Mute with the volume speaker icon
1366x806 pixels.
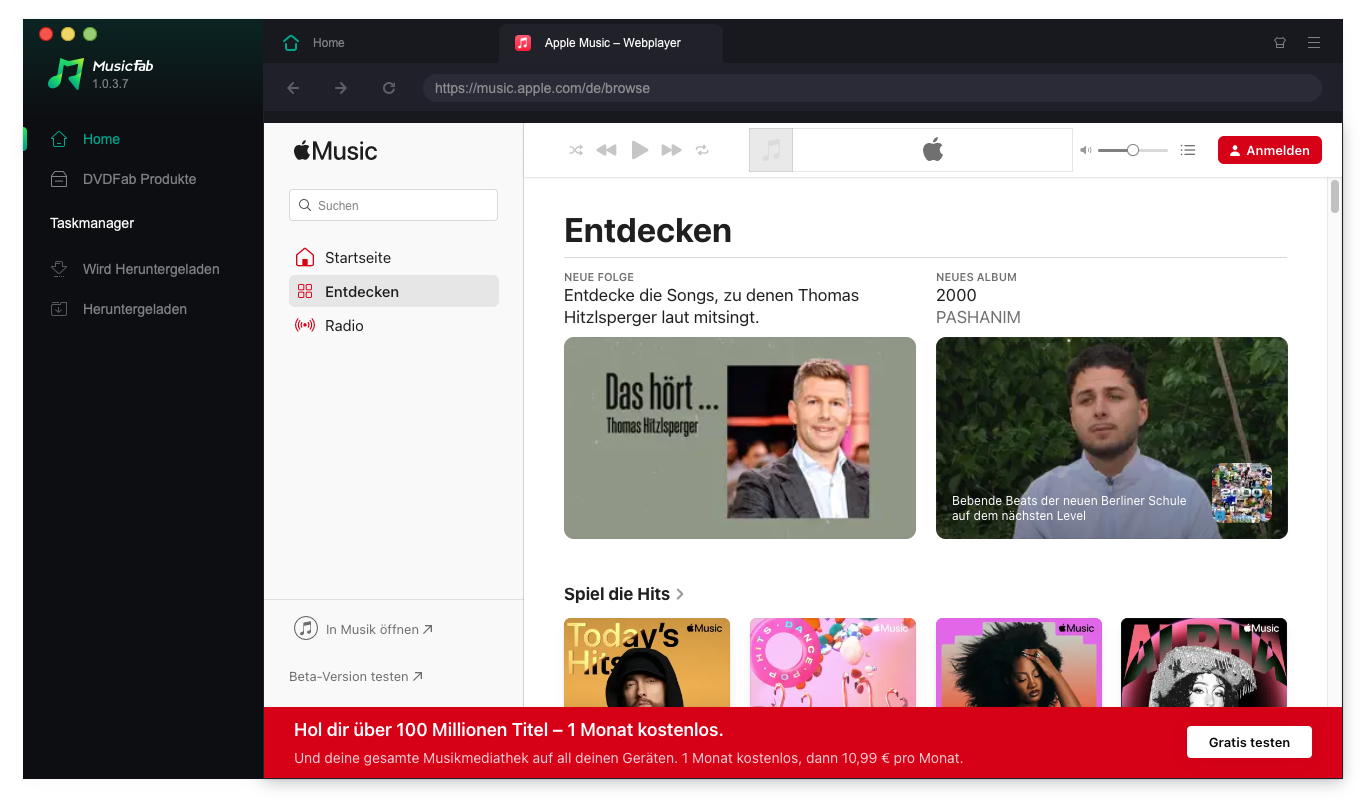(1085, 150)
